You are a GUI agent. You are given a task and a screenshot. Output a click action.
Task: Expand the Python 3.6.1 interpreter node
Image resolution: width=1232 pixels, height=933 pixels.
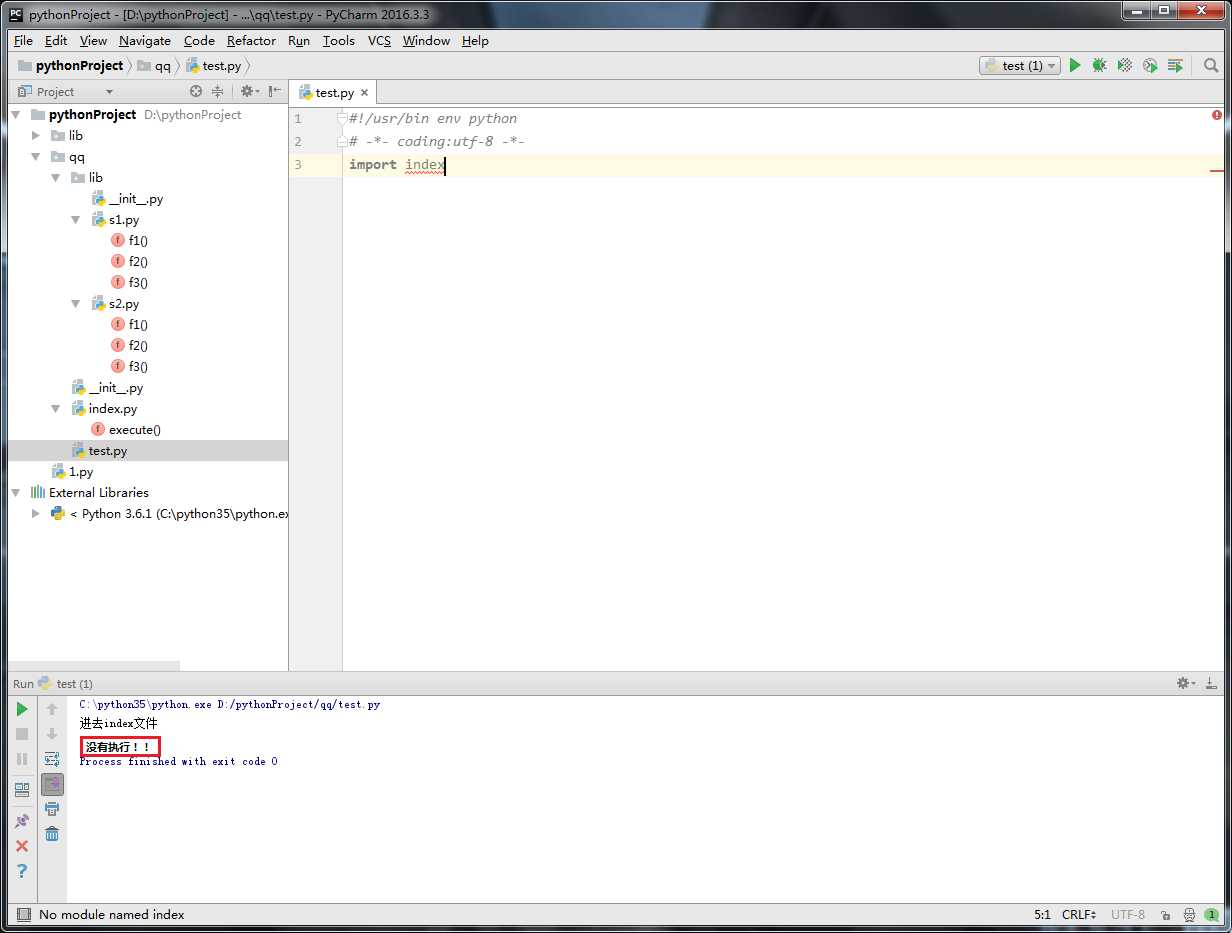pyautogui.click(x=36, y=513)
